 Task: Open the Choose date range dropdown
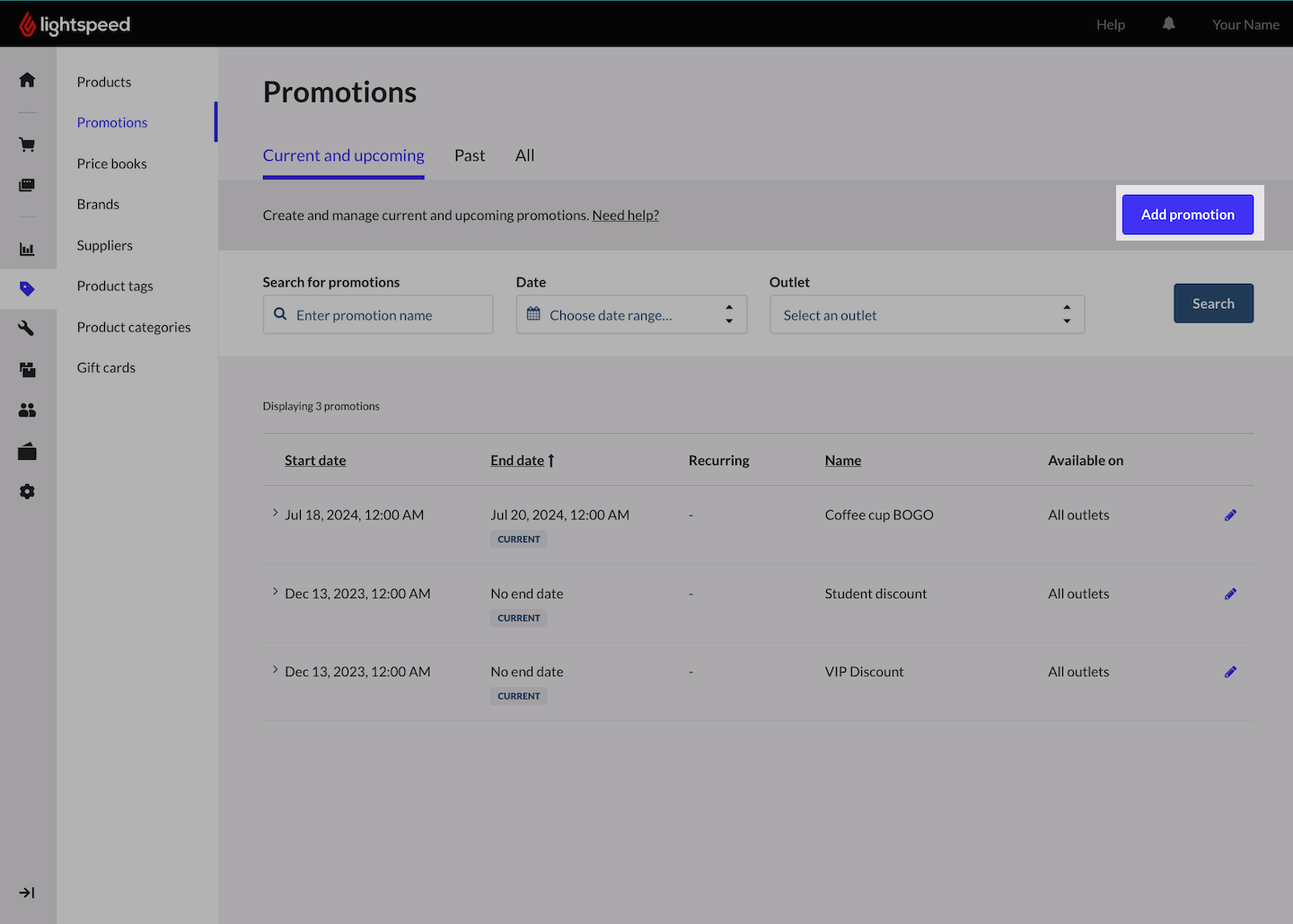pos(631,314)
